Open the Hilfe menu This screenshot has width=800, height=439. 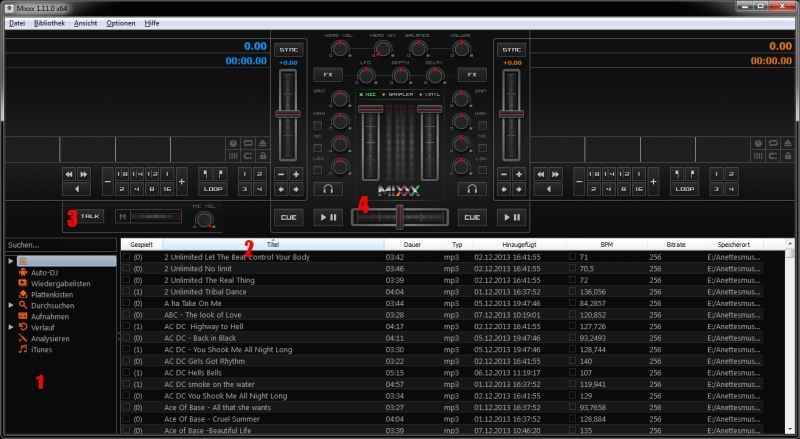152,23
